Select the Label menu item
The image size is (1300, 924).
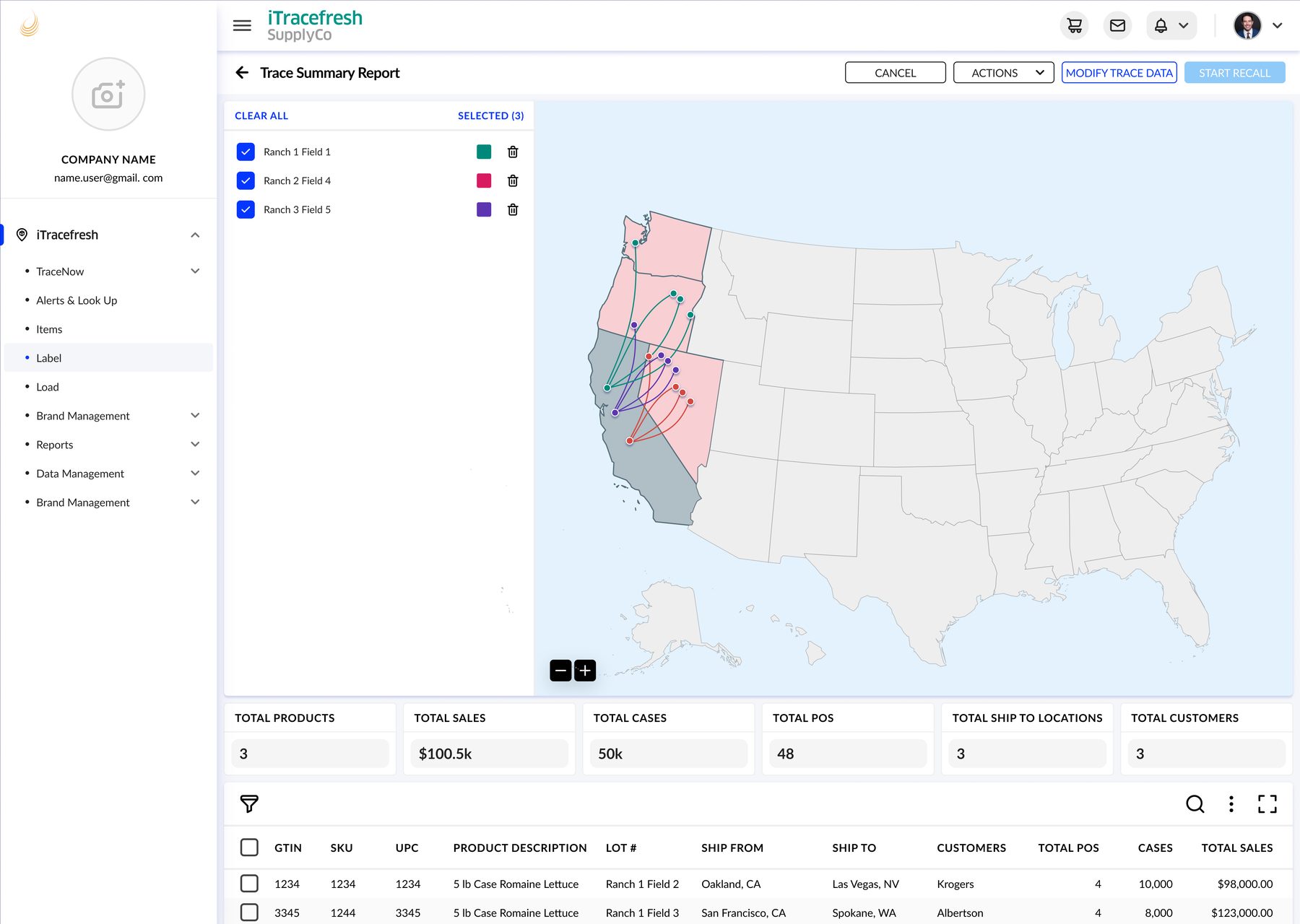pyautogui.click(x=108, y=358)
